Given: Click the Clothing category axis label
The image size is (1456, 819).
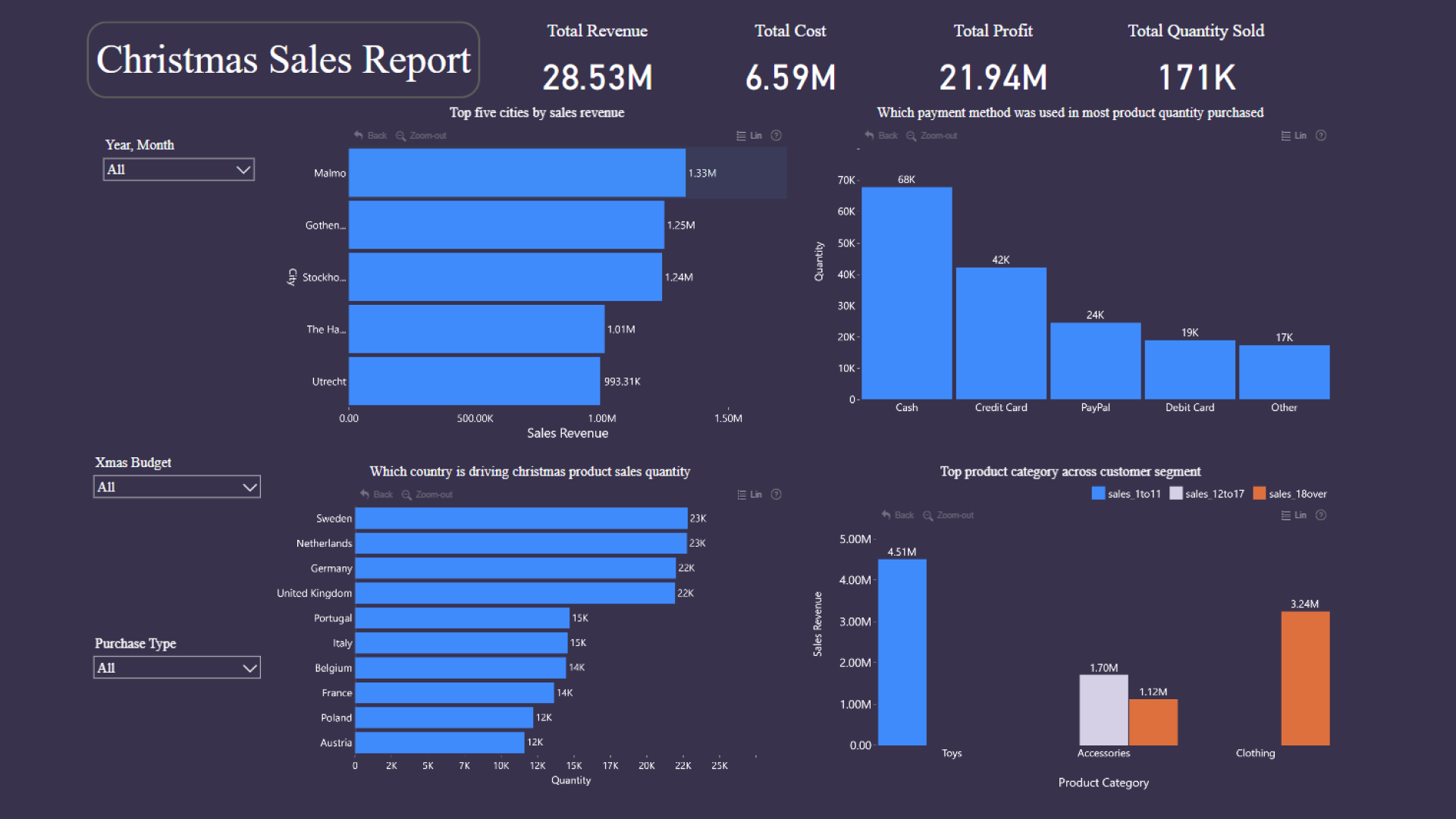Looking at the screenshot, I should click(x=1255, y=753).
